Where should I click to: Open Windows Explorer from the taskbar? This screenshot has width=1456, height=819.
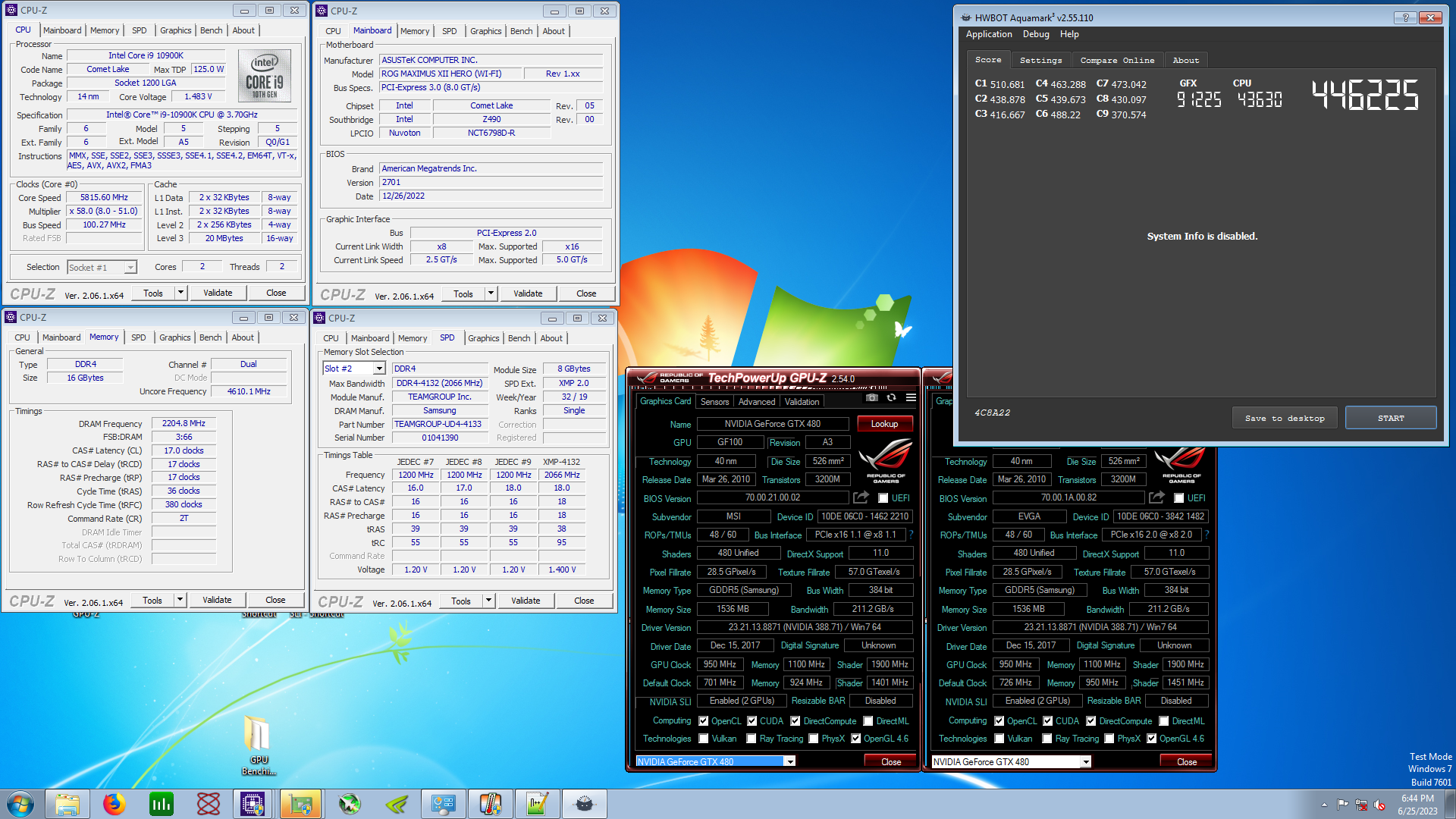pyautogui.click(x=67, y=804)
